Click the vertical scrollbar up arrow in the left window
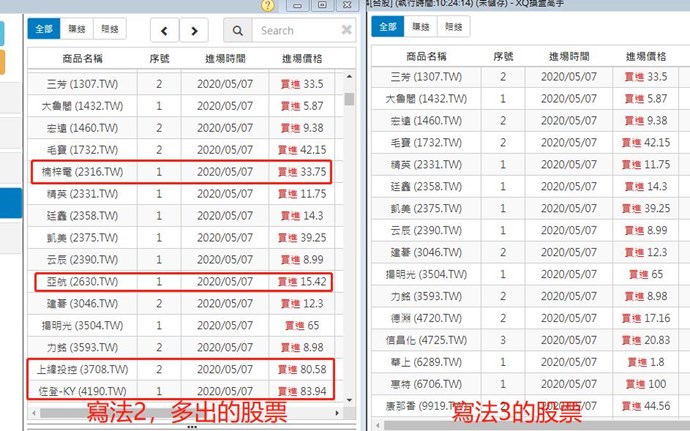The image size is (690, 431). tap(349, 77)
